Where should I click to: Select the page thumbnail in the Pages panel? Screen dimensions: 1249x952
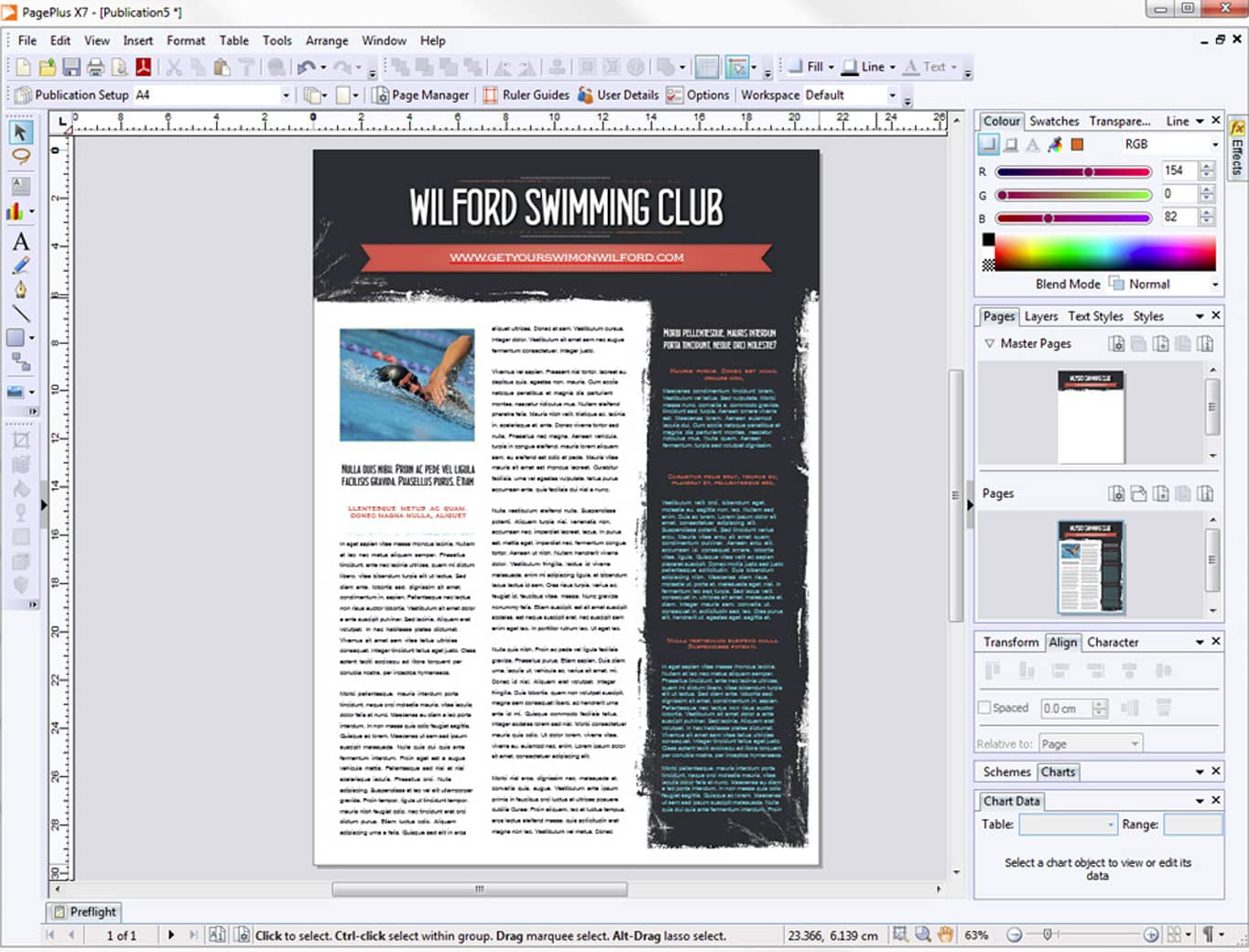[1090, 566]
